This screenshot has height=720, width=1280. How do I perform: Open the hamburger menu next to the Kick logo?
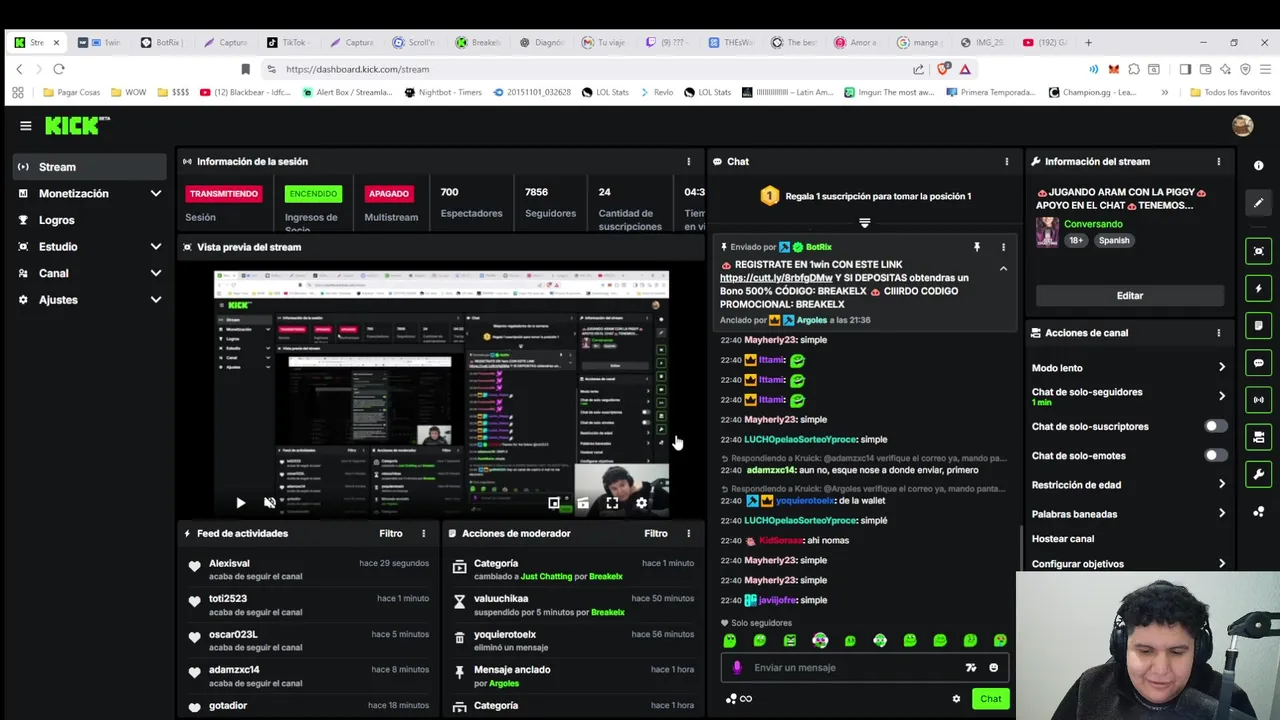point(26,126)
